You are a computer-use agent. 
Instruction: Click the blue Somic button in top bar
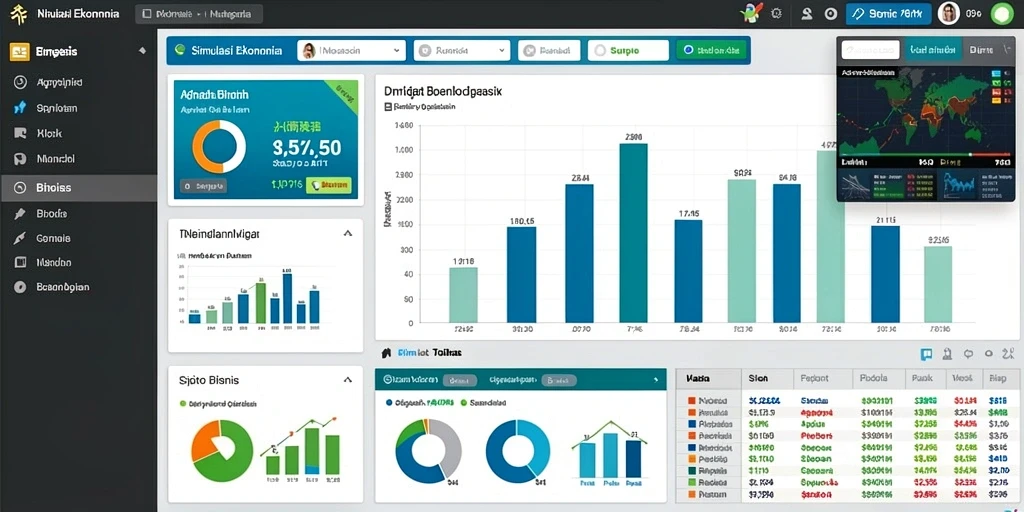coord(888,13)
